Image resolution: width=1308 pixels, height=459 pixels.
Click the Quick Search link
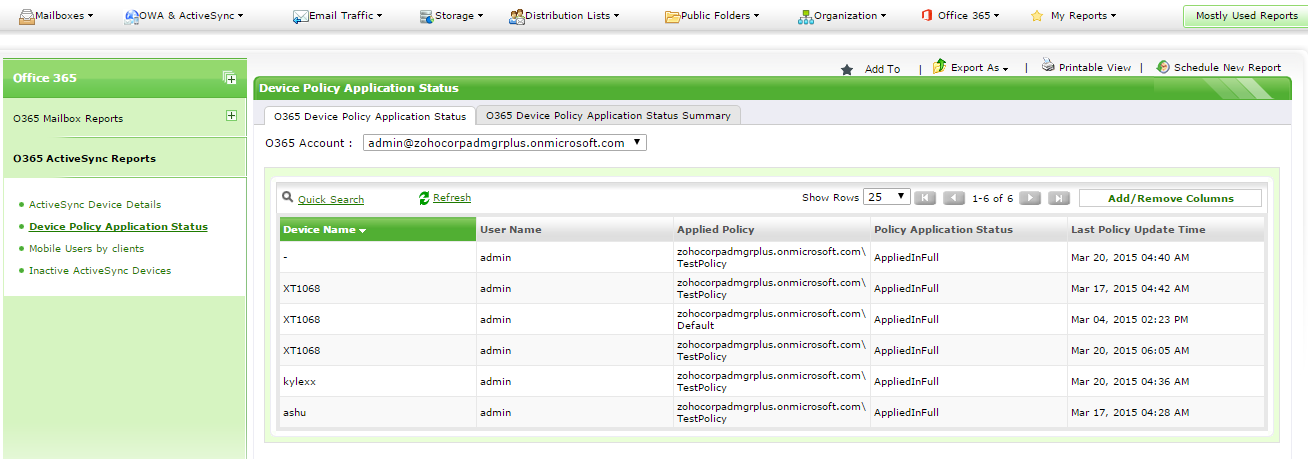pyautogui.click(x=331, y=200)
